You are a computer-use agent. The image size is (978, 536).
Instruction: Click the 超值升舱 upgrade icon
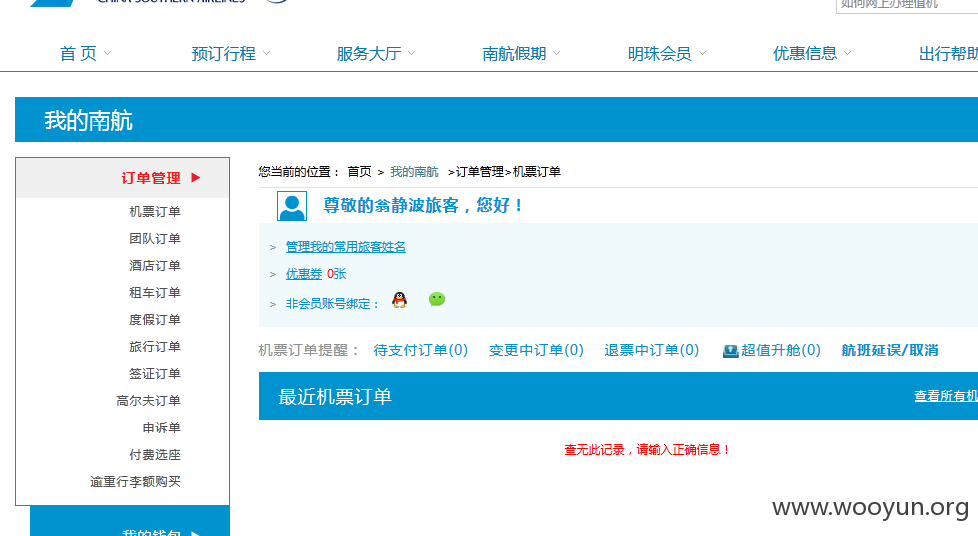[730, 351]
